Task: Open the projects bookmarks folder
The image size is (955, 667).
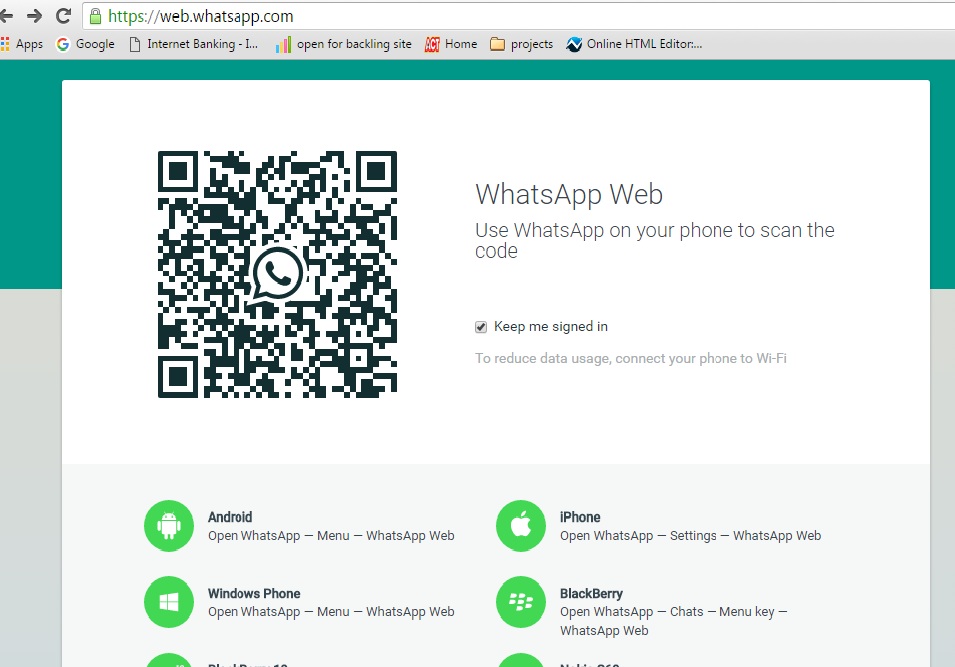Action: (x=521, y=44)
